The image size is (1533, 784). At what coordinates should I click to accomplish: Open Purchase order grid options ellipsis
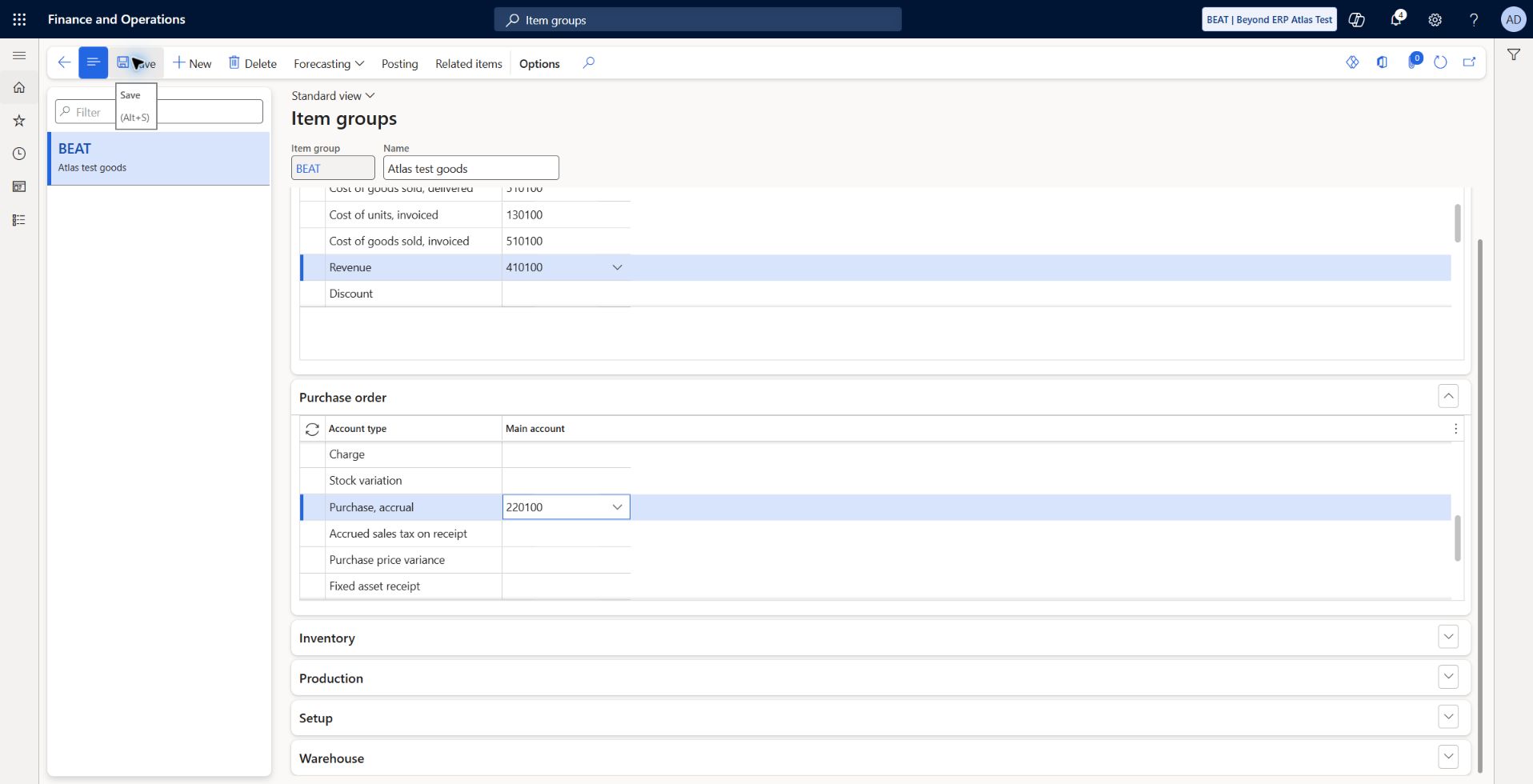(1455, 429)
